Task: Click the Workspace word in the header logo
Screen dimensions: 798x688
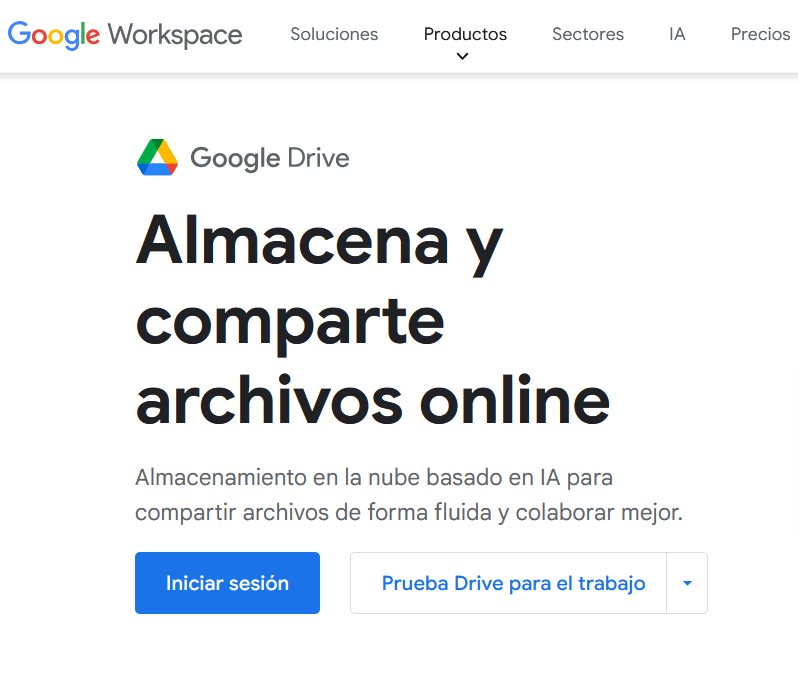Action: tap(175, 35)
